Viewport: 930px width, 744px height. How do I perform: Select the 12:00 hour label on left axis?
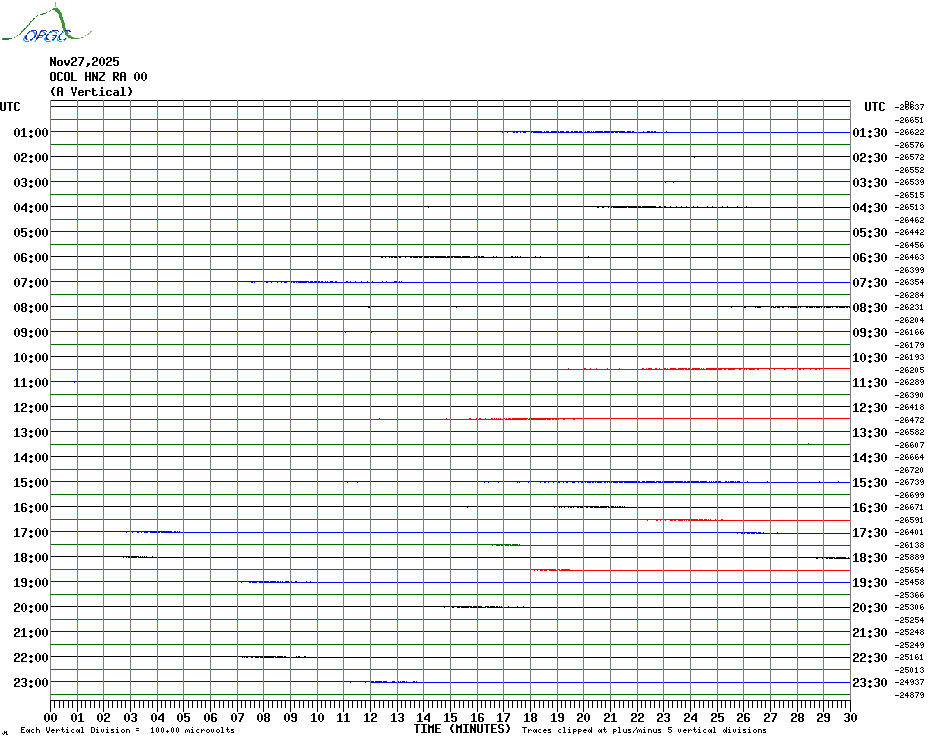31,408
